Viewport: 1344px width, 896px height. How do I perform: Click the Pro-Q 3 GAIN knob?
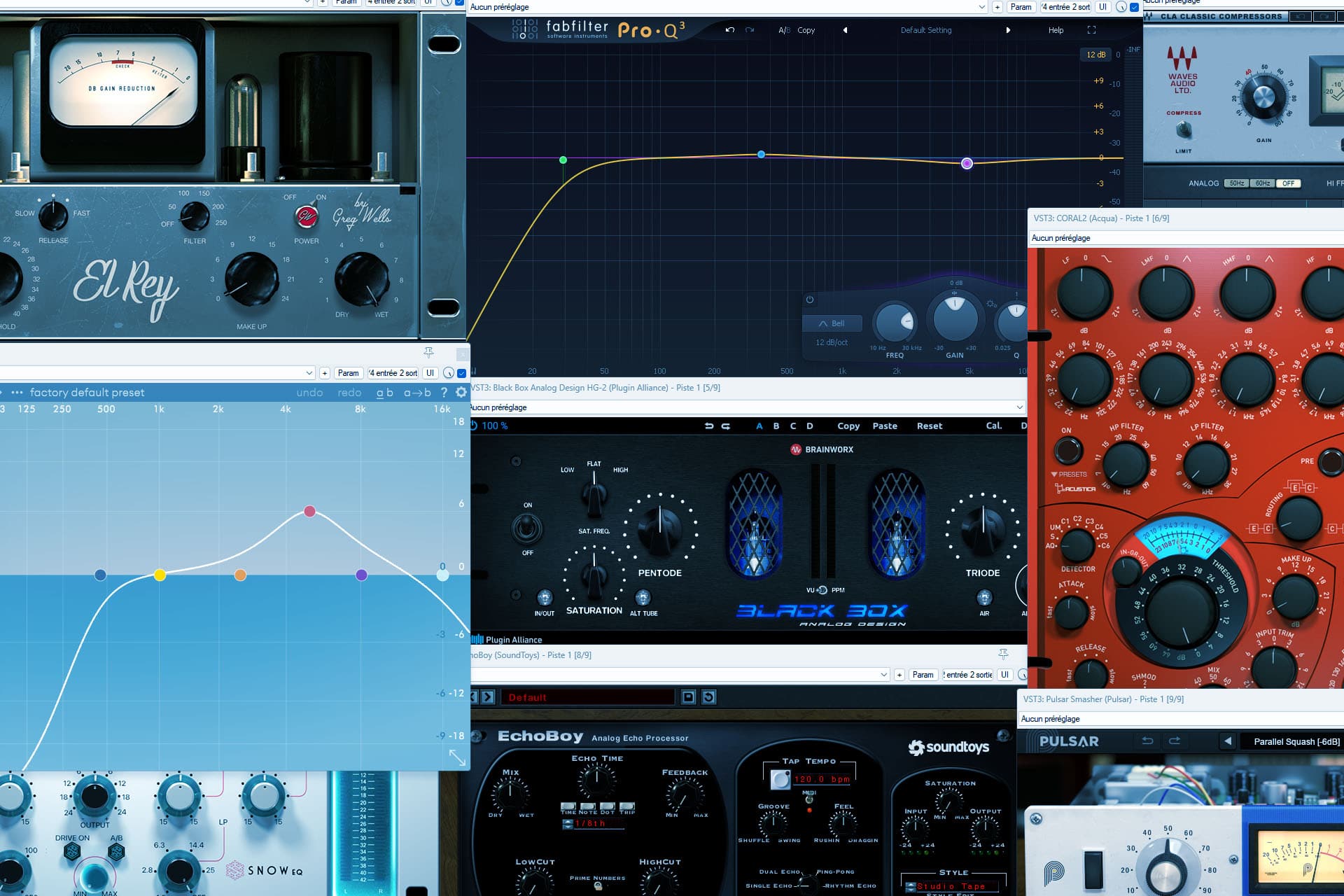[x=955, y=318]
